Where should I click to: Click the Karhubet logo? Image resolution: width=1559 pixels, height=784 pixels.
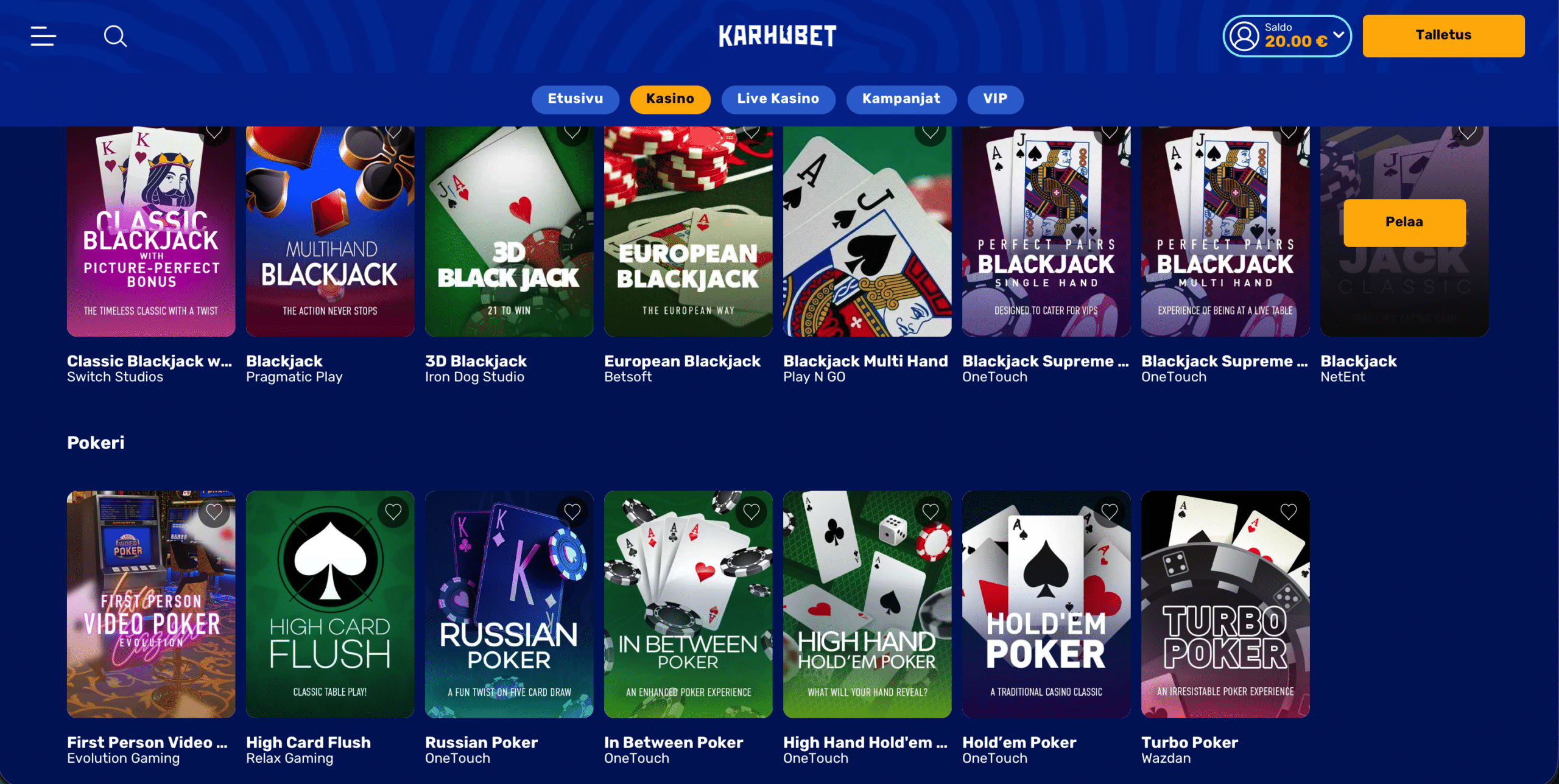(778, 36)
